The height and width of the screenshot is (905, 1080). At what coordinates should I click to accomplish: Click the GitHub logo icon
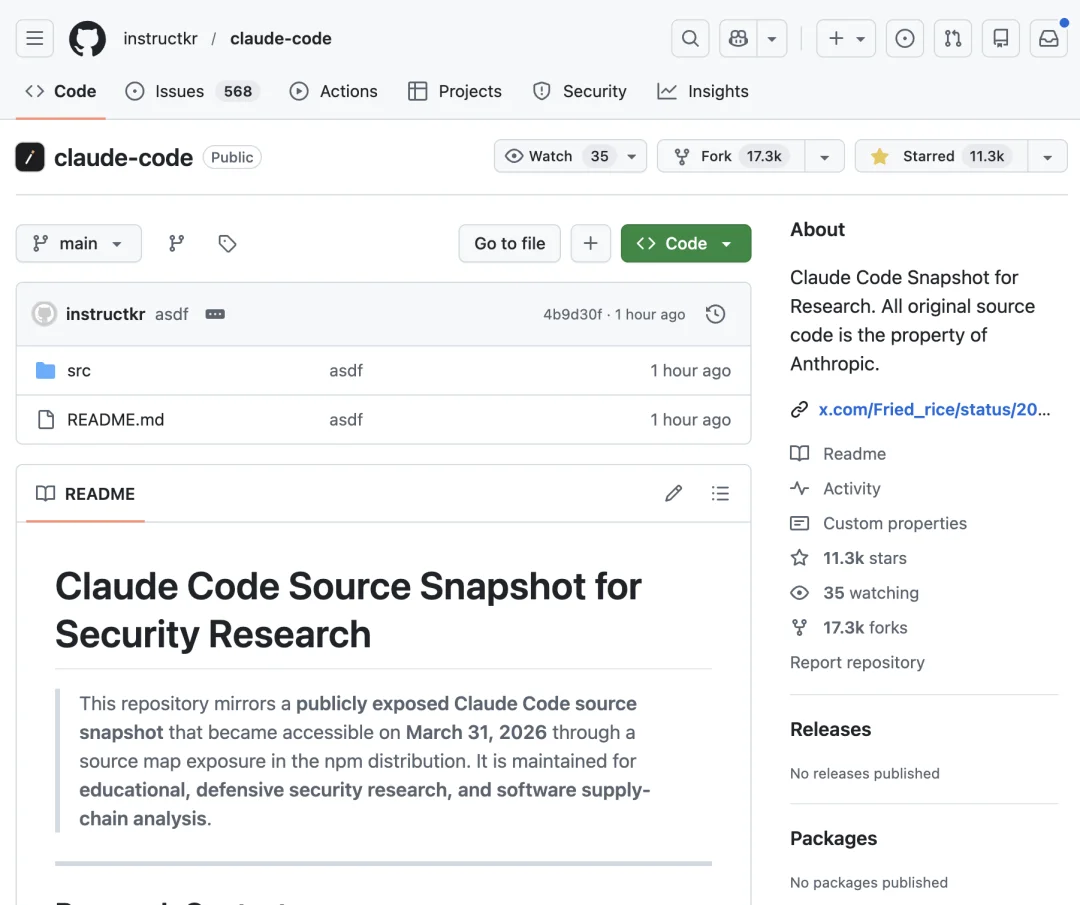(87, 39)
